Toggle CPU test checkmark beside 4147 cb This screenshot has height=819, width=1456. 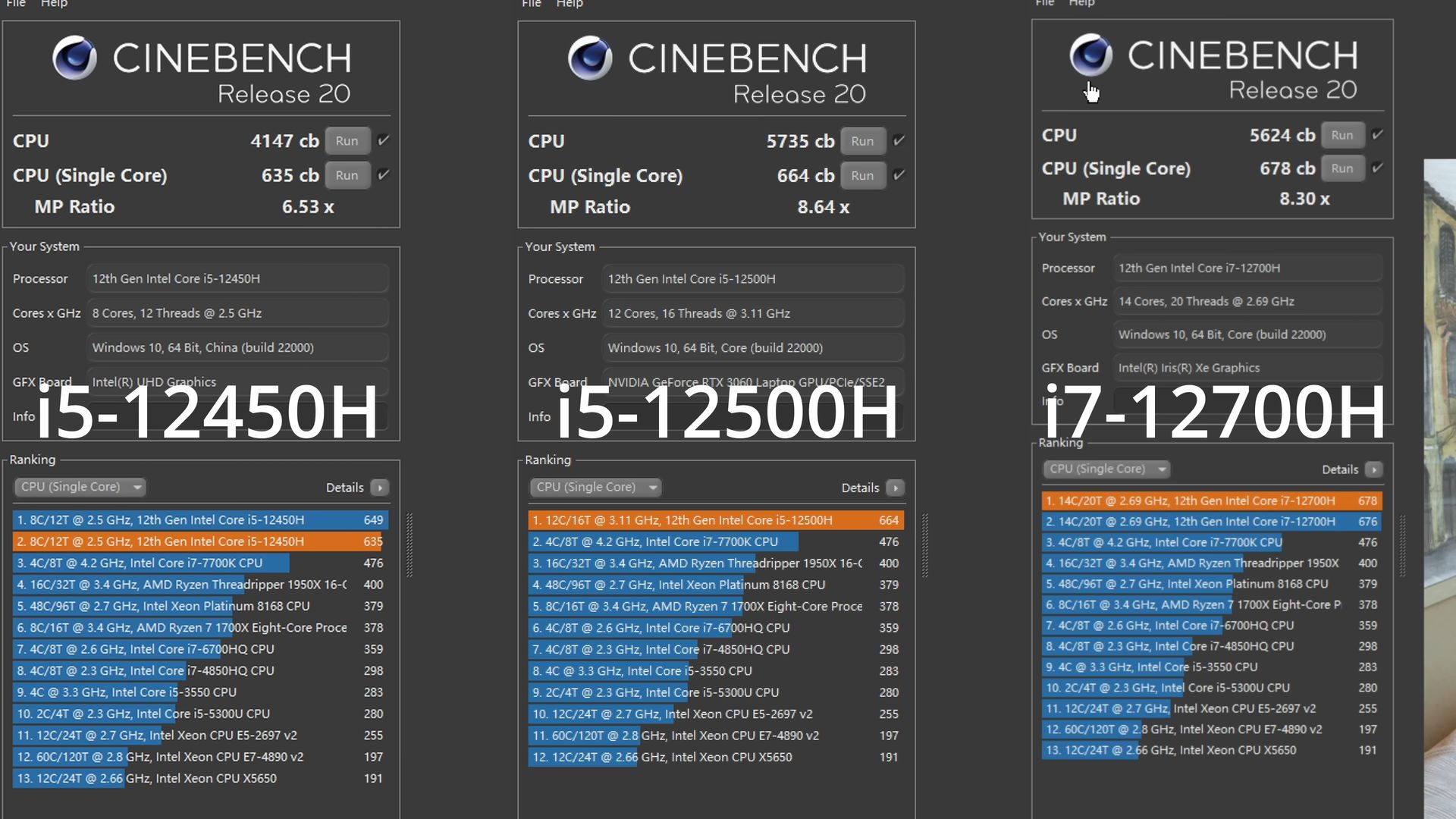384,140
